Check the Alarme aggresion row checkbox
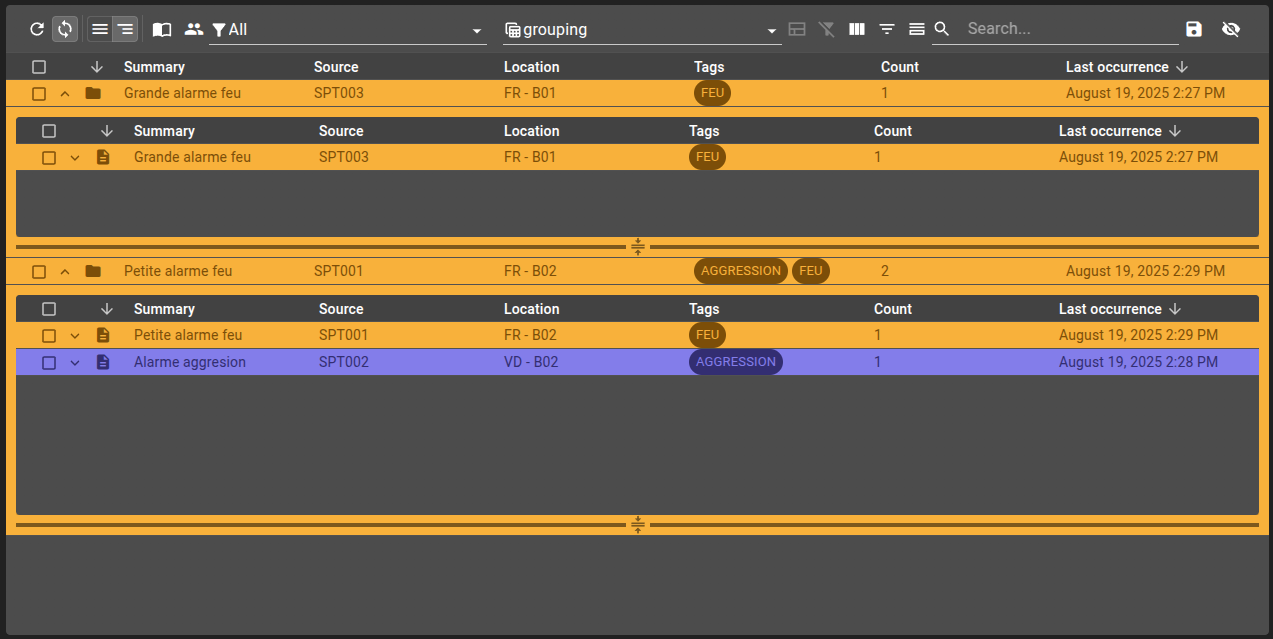Image resolution: width=1273 pixels, height=639 pixels. point(49,362)
